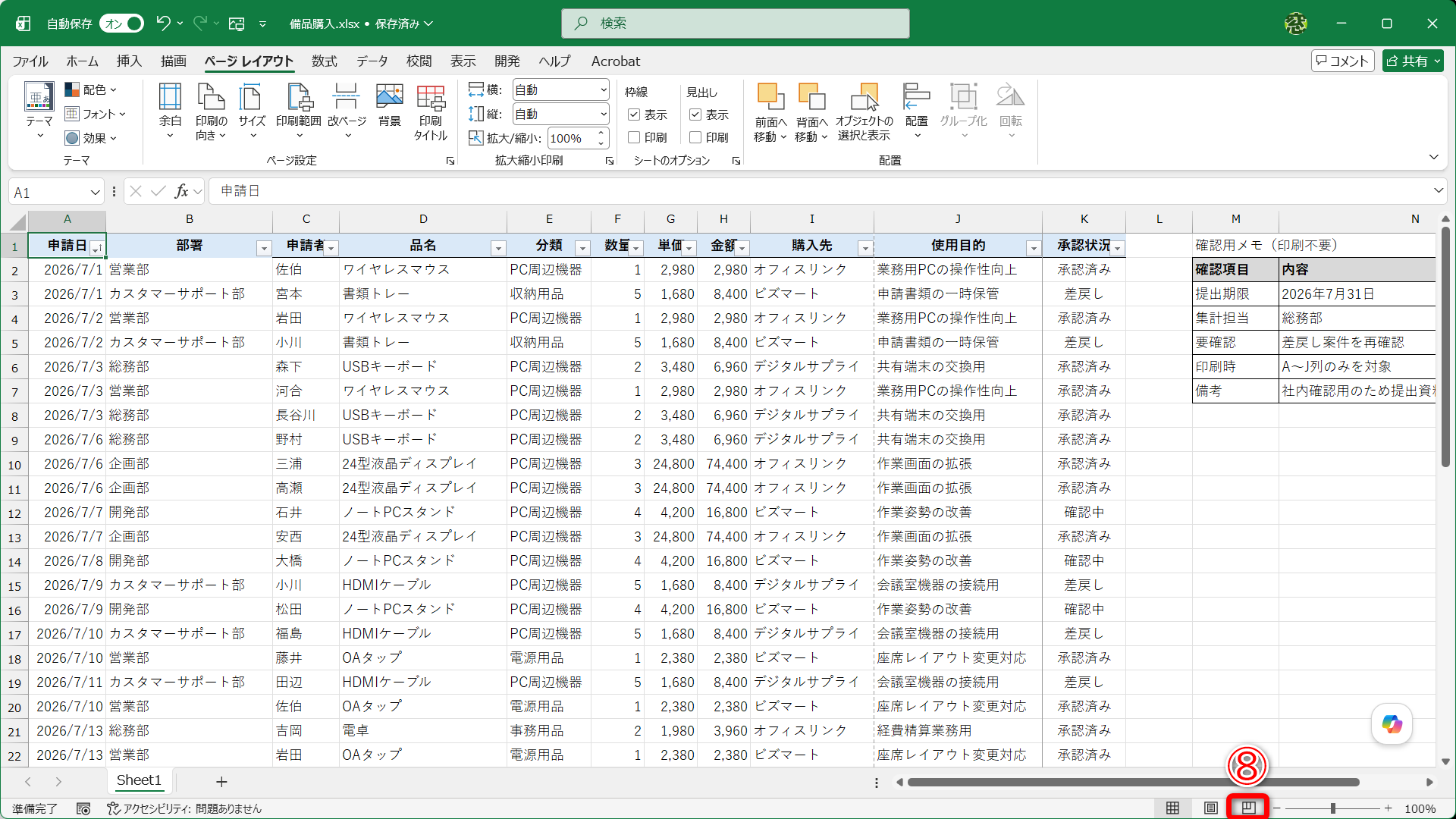This screenshot has height=819, width=1456.
Task: Click the Undo arrow icon
Action: pyautogui.click(x=163, y=24)
